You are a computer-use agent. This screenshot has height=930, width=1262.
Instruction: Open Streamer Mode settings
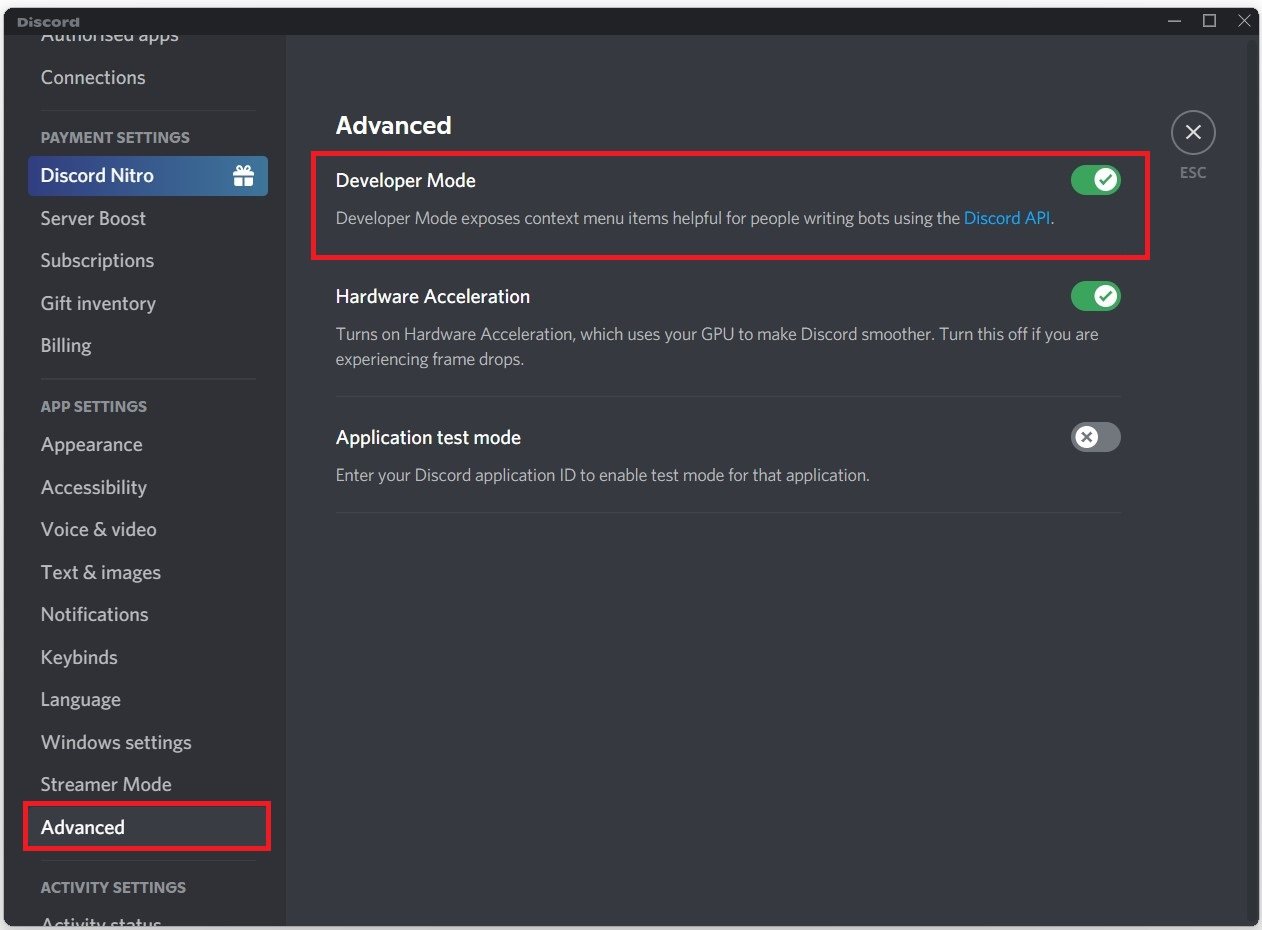point(106,784)
